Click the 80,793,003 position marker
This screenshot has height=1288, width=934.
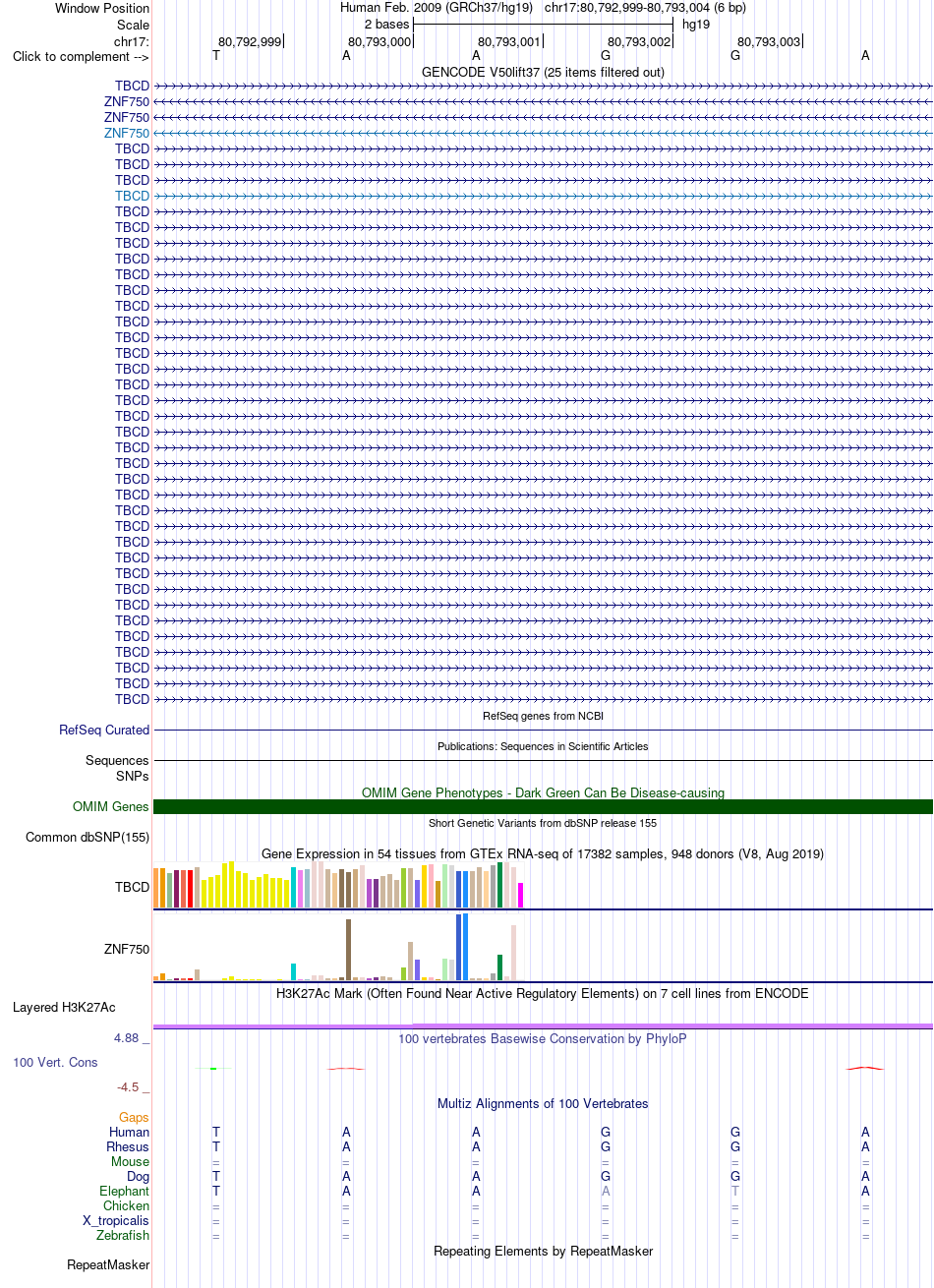coord(769,41)
